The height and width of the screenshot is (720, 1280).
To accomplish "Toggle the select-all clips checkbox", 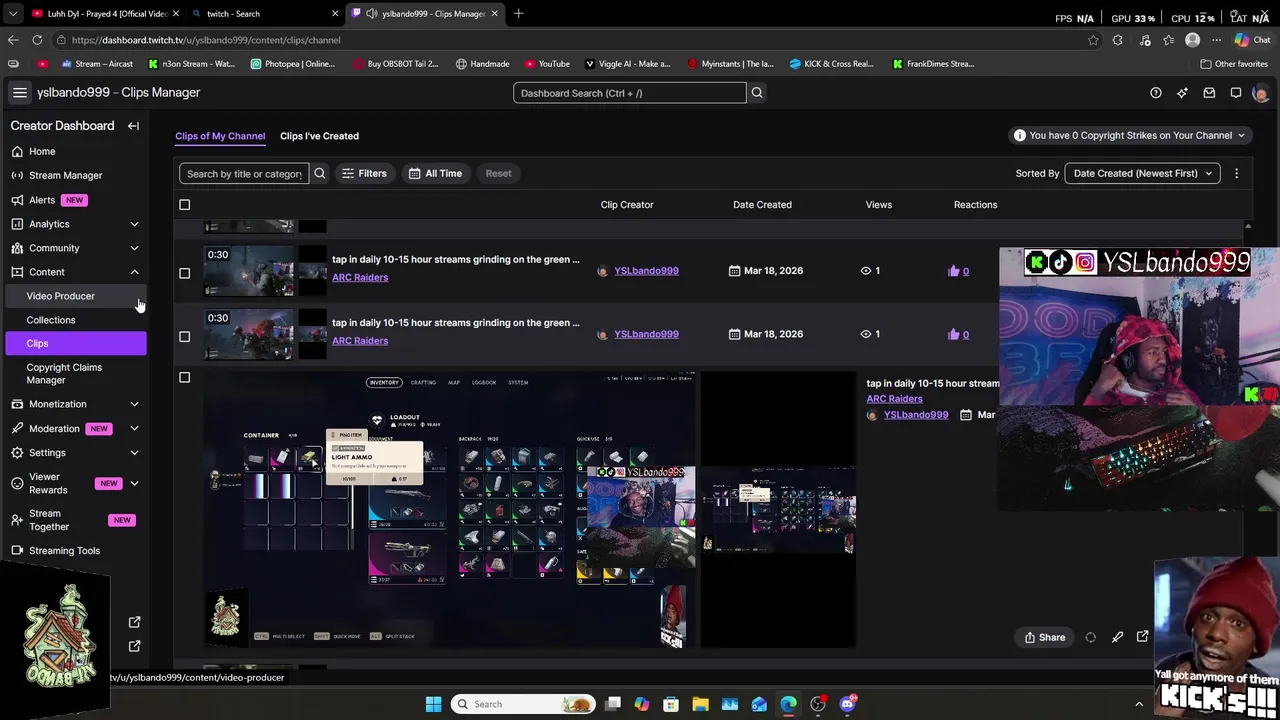I will click(184, 205).
